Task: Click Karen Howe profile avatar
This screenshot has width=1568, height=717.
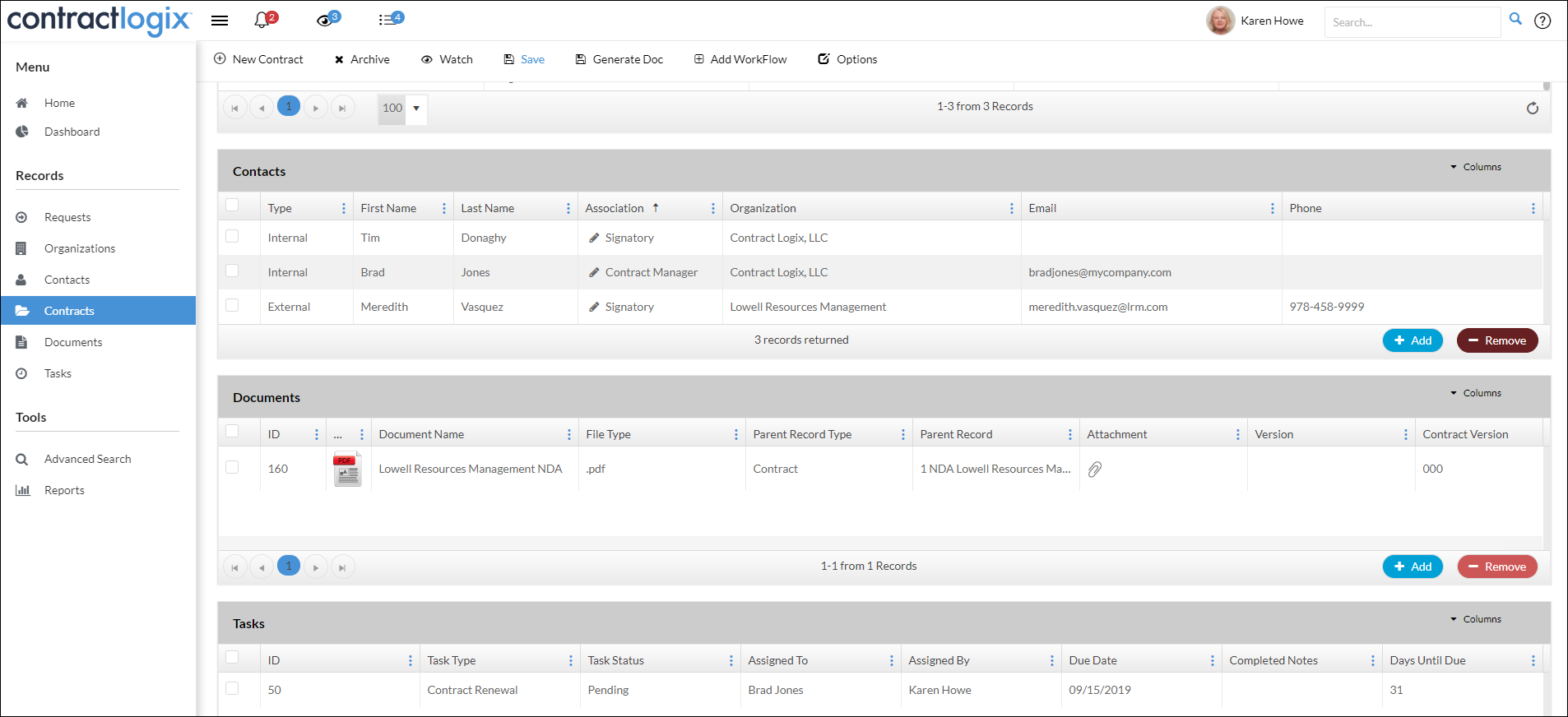Action: click(x=1220, y=21)
